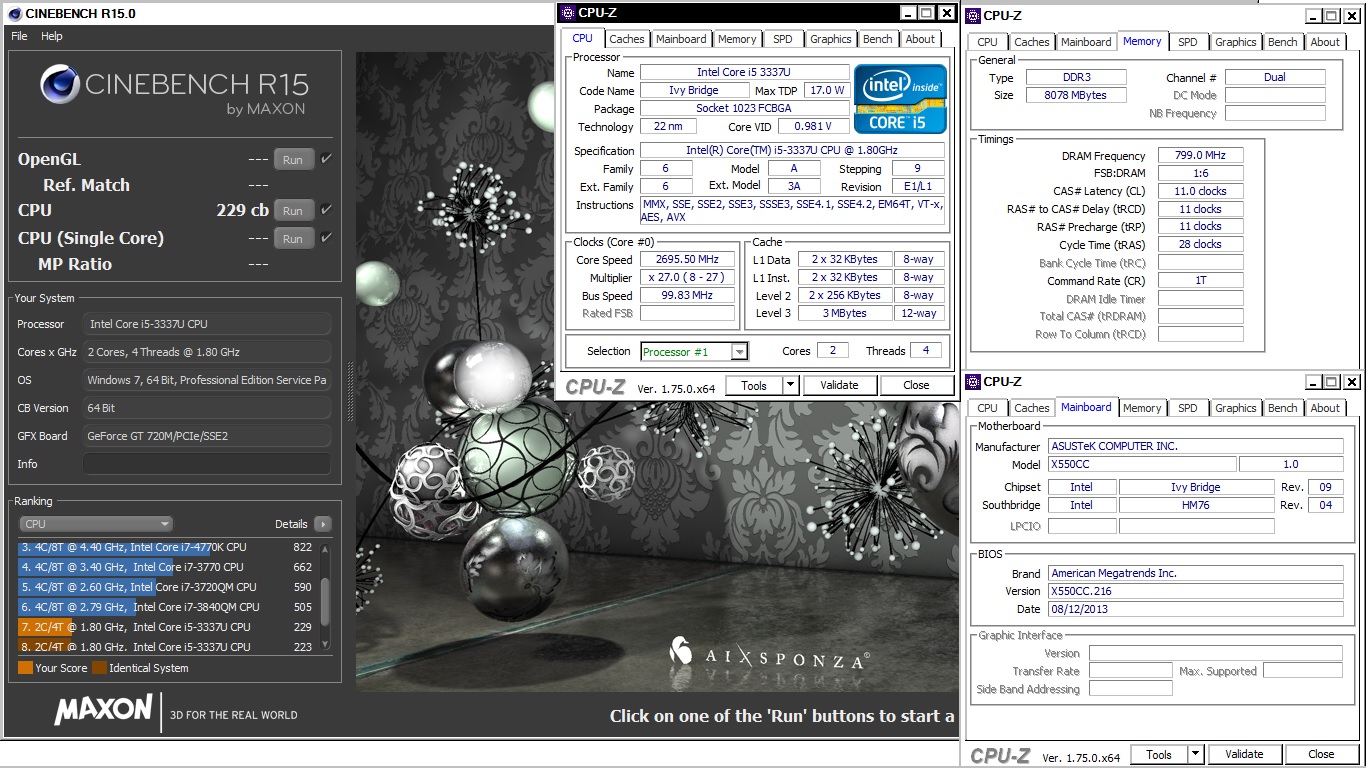Select ranking row Intel Core i7-3840QM
Image resolution: width=1366 pixels, height=768 pixels.
coord(166,607)
